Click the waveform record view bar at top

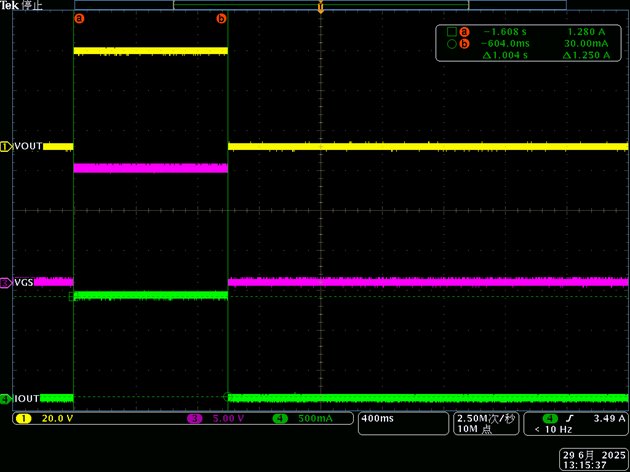(x=321, y=5)
